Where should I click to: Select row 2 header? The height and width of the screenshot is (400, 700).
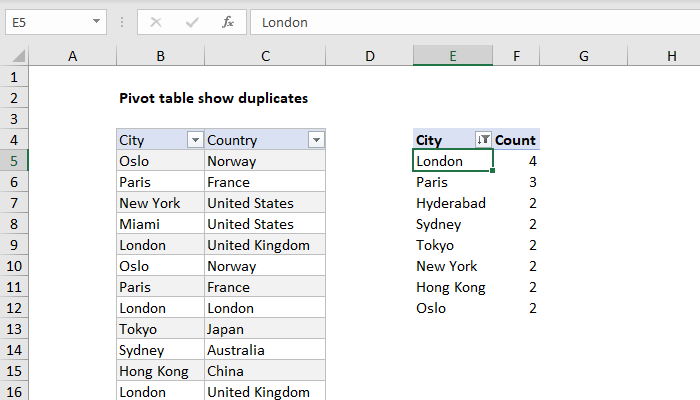14,98
